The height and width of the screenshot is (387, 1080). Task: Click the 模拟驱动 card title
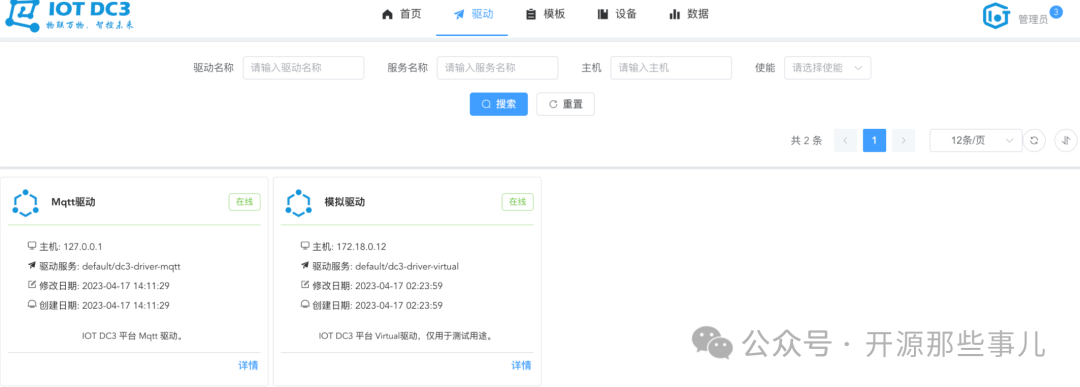[344, 202]
